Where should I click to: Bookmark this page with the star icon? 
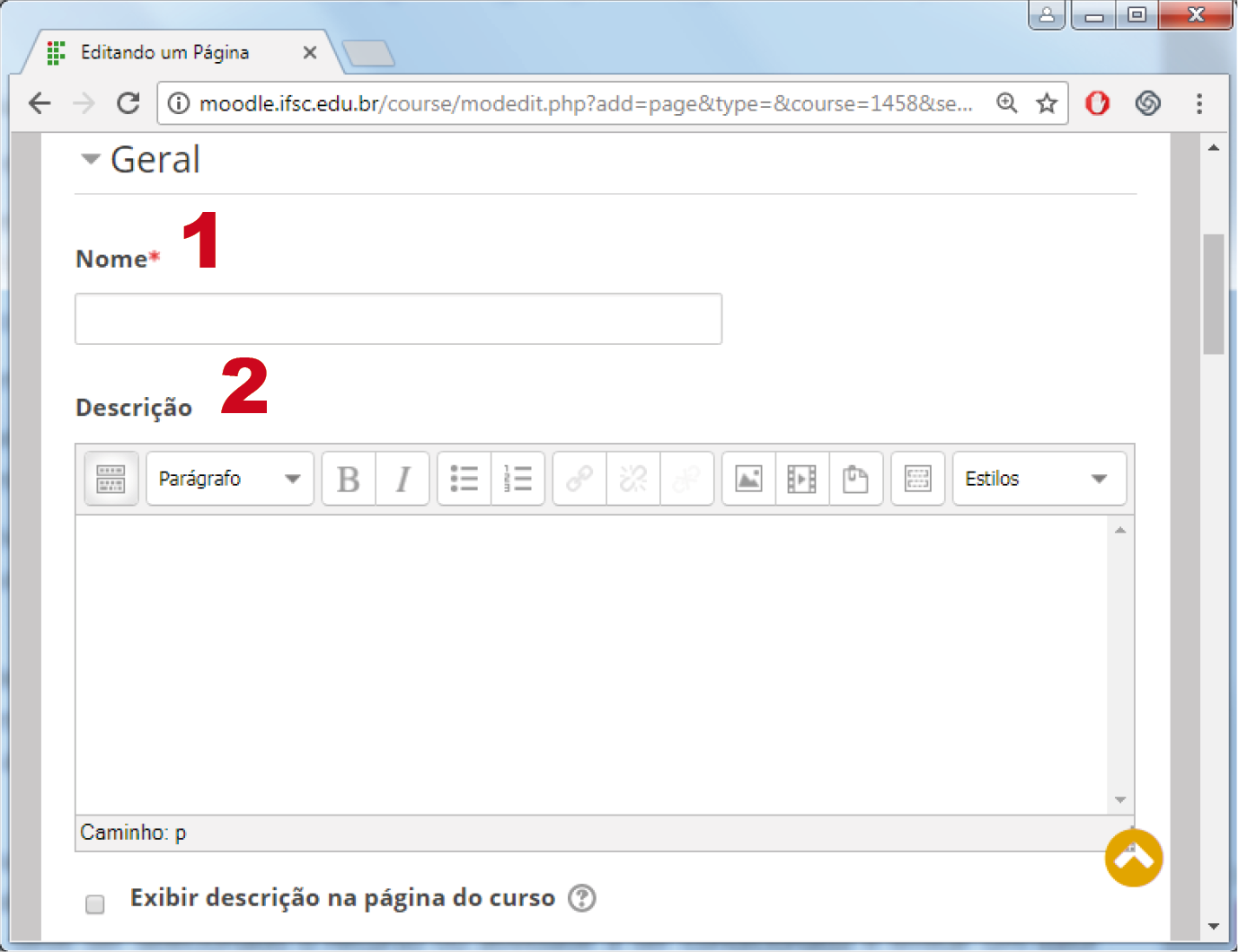coord(1047,103)
